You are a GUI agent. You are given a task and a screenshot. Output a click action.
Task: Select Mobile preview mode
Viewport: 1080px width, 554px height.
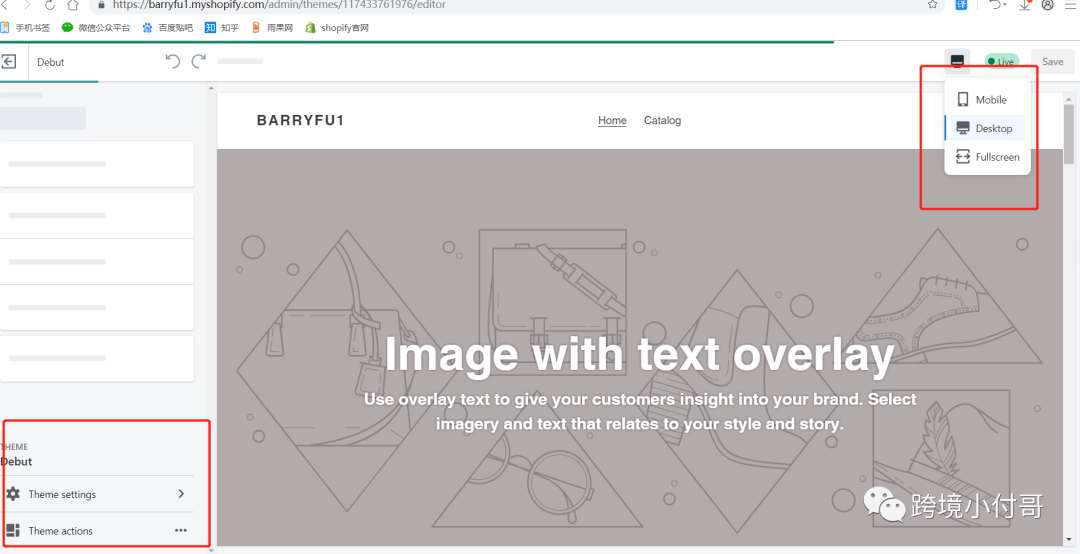point(987,100)
